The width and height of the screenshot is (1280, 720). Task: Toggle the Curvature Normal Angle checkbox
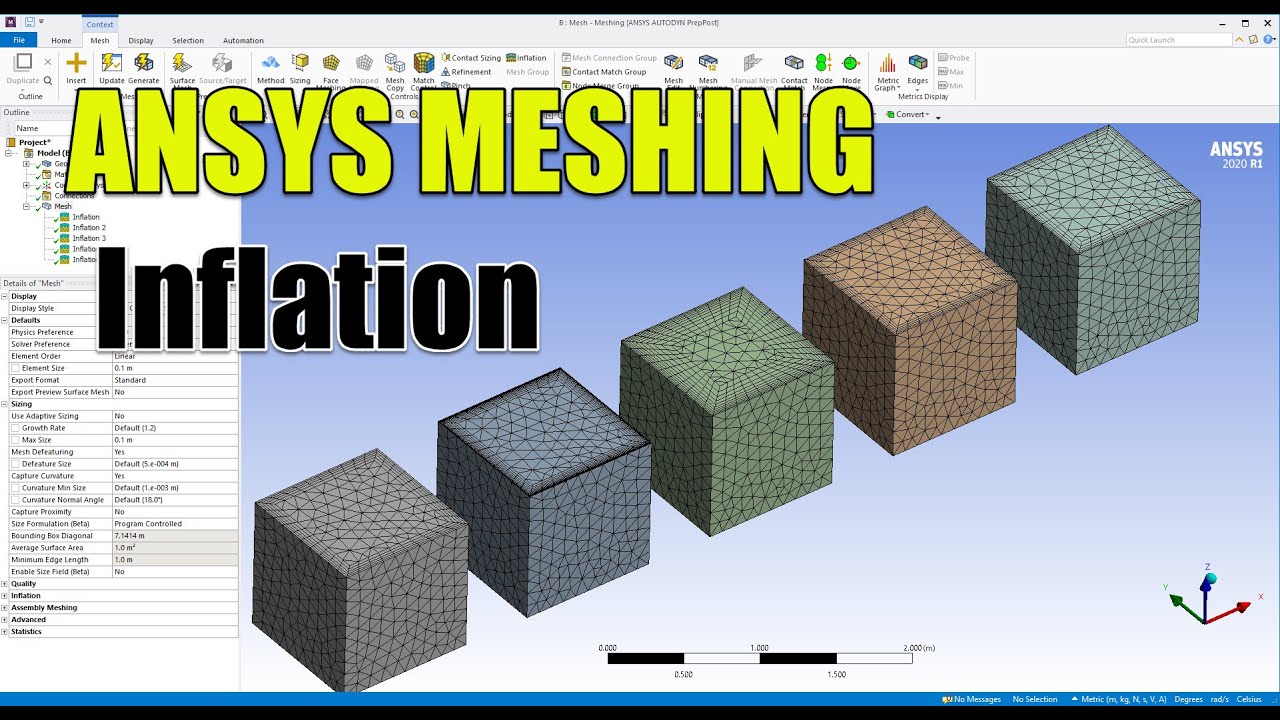point(15,500)
